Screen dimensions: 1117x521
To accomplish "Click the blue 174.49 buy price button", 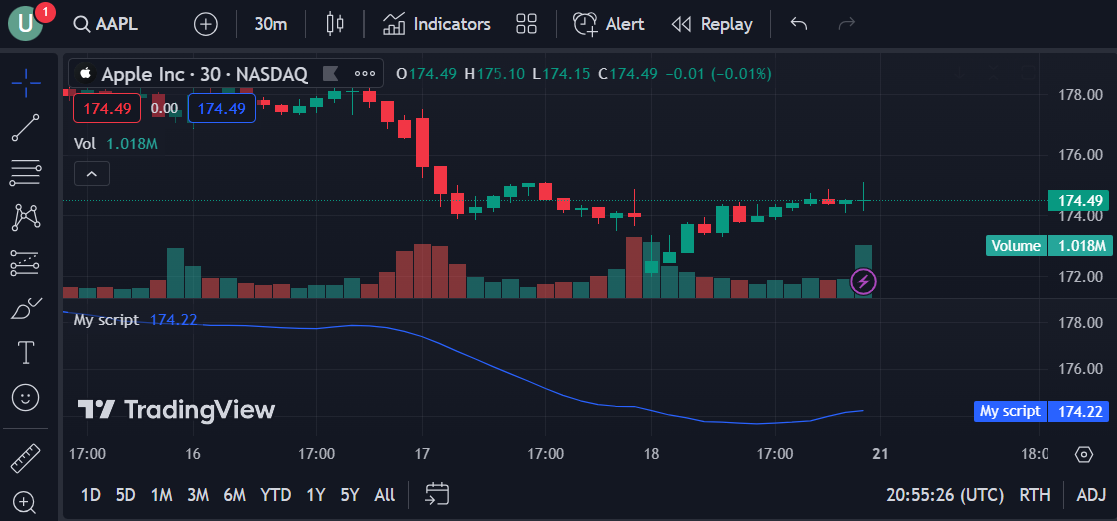I will click(x=222, y=108).
